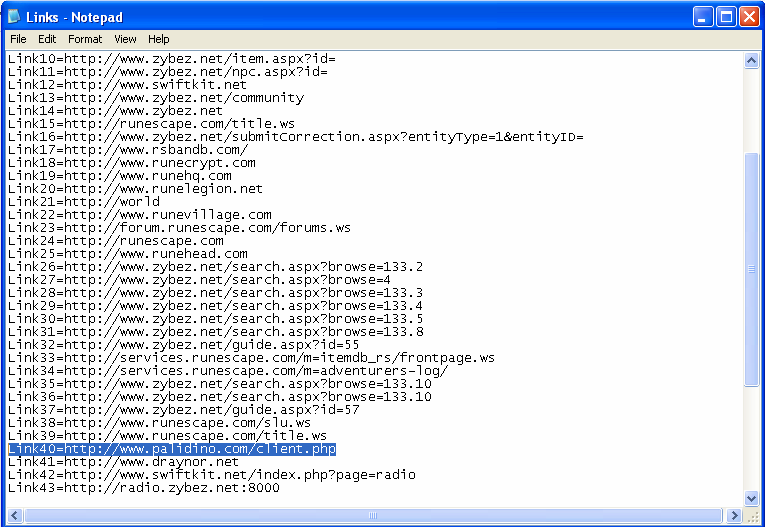The height and width of the screenshot is (527, 765).
Task: Open the Edit menu
Action: click(x=47, y=39)
